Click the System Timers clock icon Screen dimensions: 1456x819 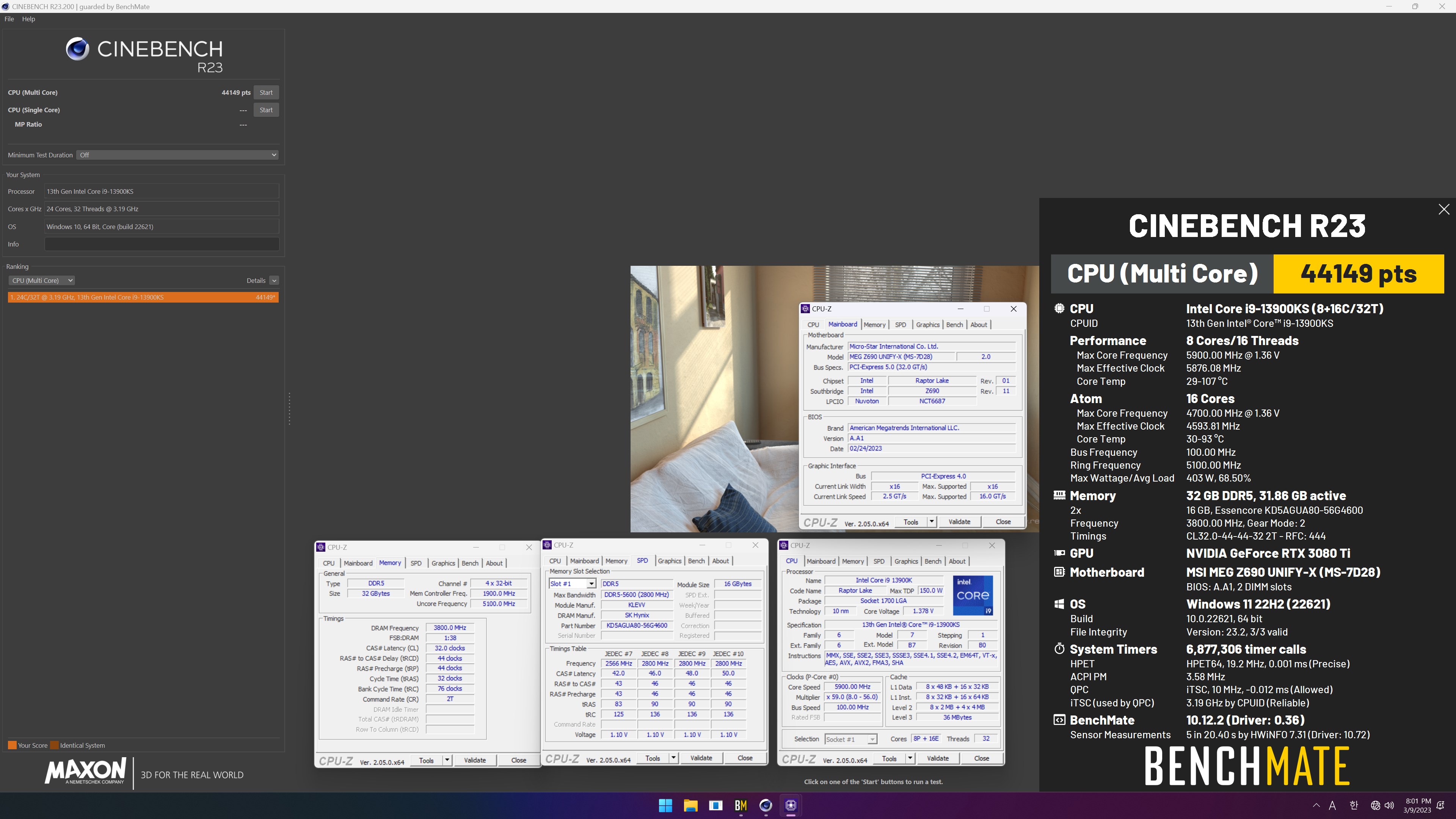pos(1059,649)
